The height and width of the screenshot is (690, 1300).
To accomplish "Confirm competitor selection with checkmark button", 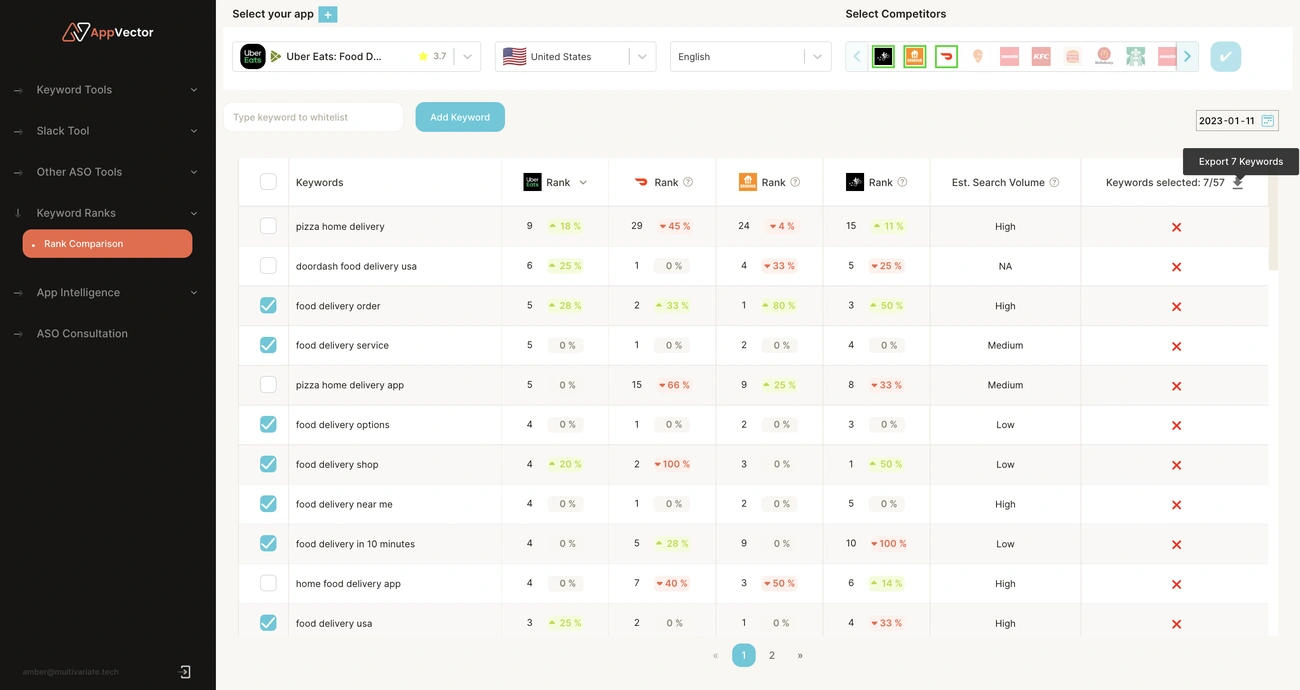I will coord(1225,56).
